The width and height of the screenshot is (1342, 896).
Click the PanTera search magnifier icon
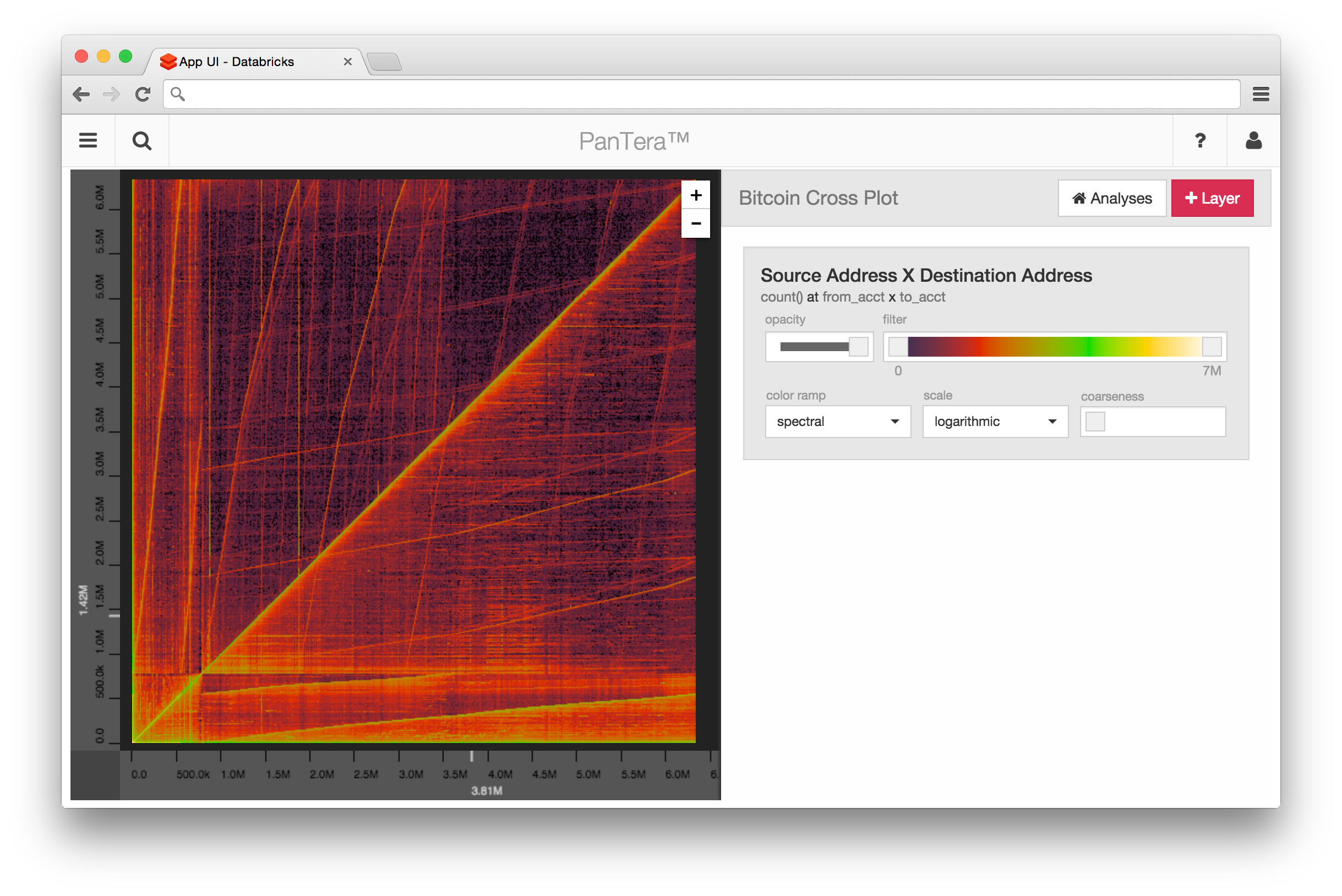(x=142, y=140)
